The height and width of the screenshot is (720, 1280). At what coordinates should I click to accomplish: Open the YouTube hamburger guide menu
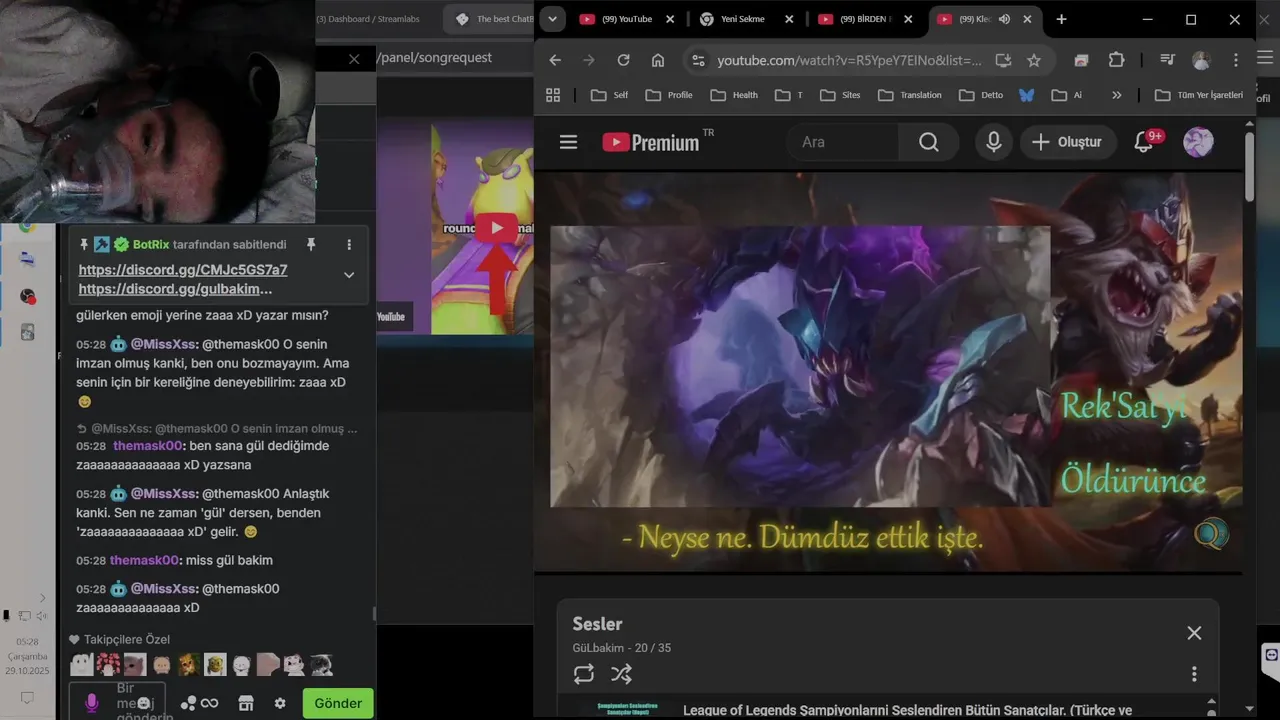[x=568, y=142]
